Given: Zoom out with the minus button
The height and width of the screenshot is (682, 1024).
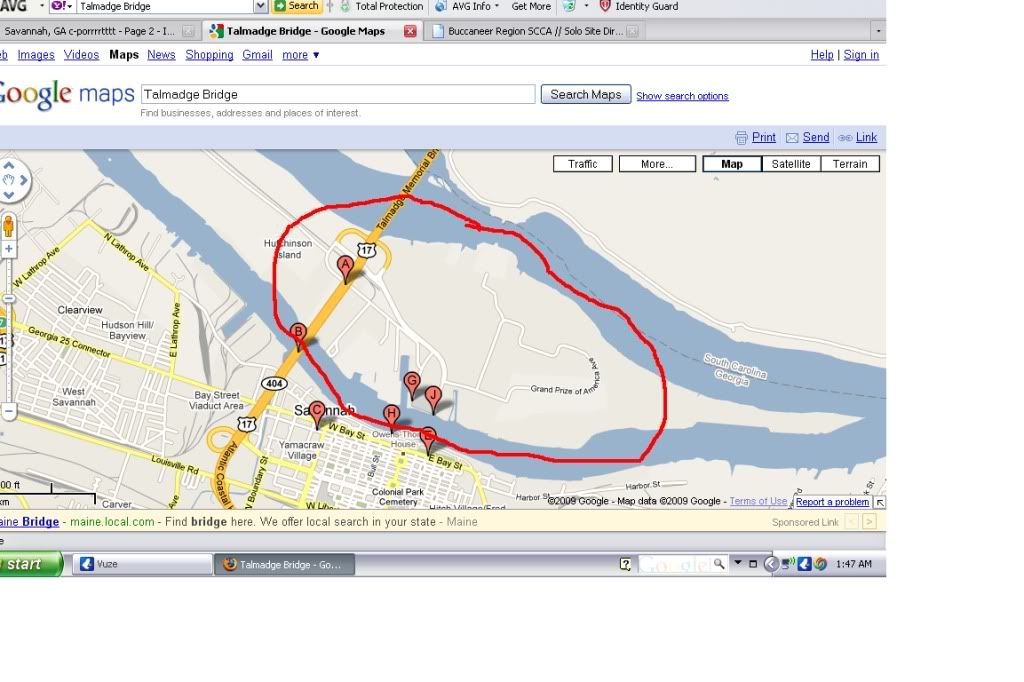Looking at the screenshot, I should tap(9, 411).
